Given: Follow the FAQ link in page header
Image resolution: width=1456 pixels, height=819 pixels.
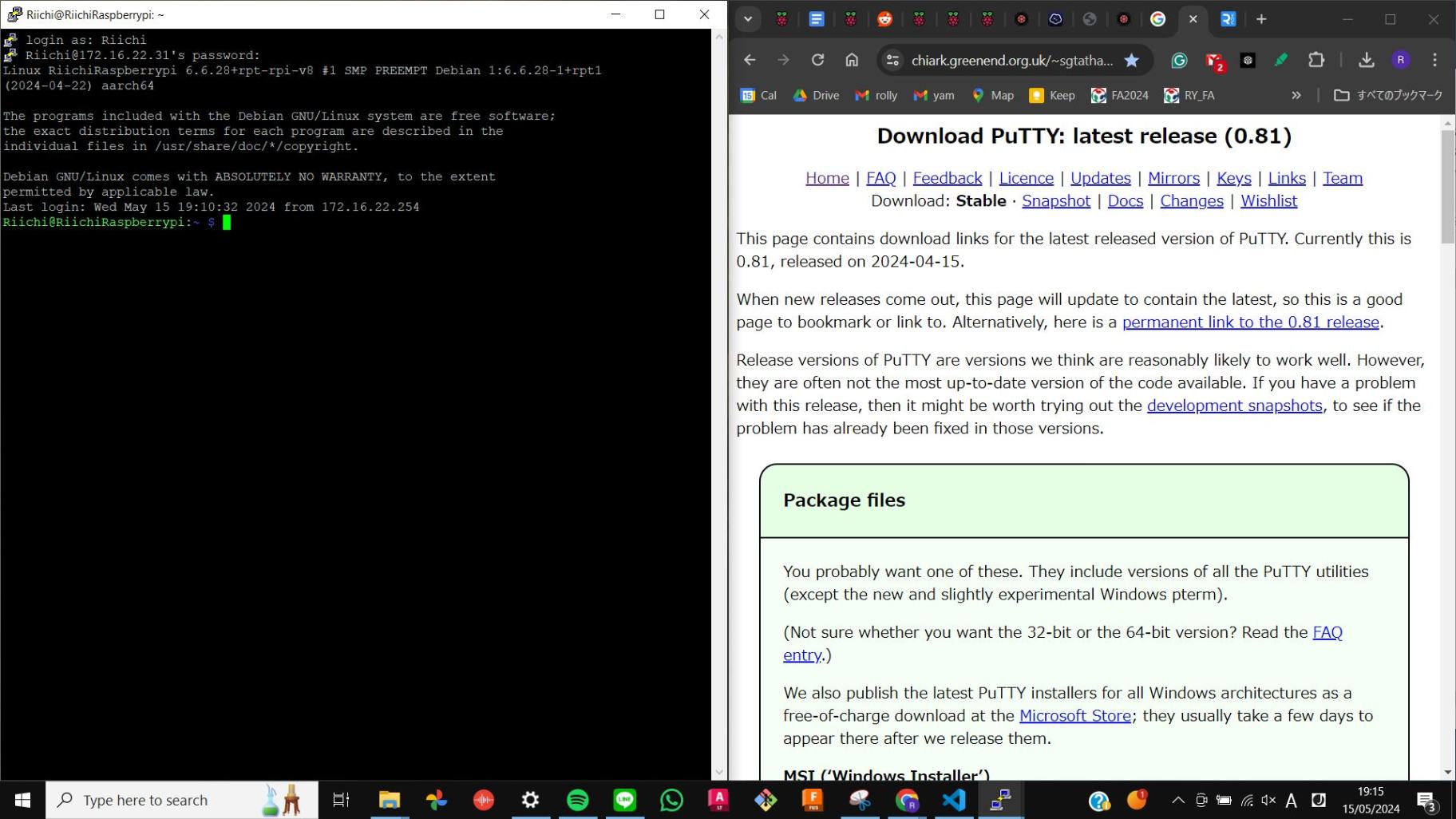Looking at the screenshot, I should pyautogui.click(x=880, y=178).
